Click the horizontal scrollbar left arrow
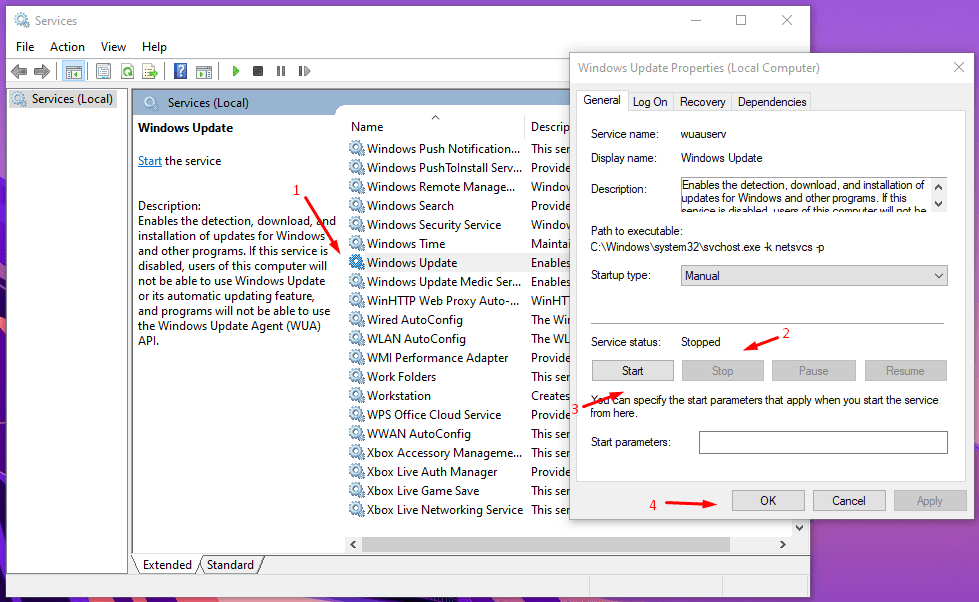This screenshot has width=979, height=602. click(x=353, y=545)
